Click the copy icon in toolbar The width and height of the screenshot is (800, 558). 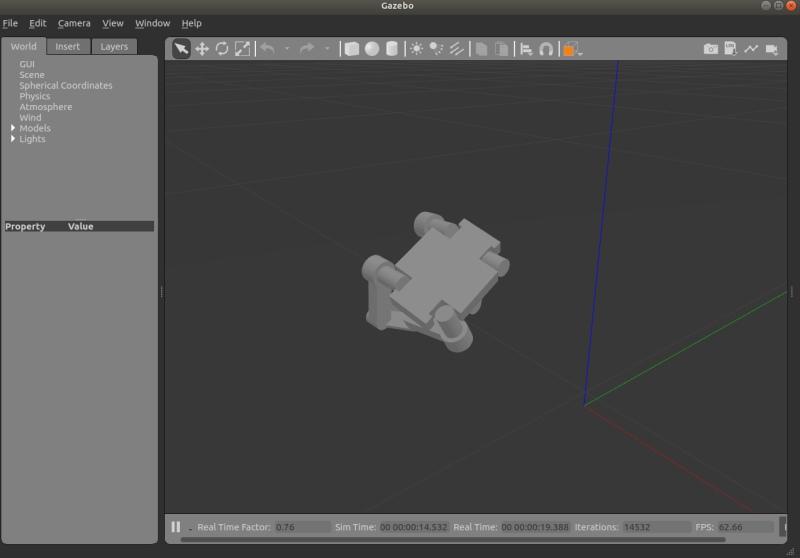point(481,49)
